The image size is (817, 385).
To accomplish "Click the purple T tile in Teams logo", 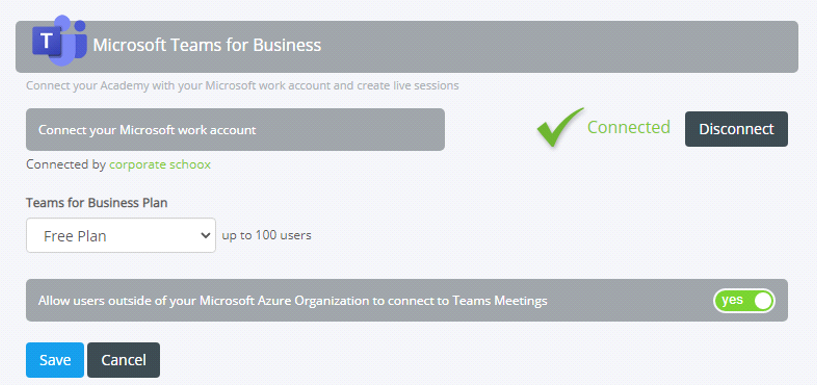I will click(x=47, y=41).
